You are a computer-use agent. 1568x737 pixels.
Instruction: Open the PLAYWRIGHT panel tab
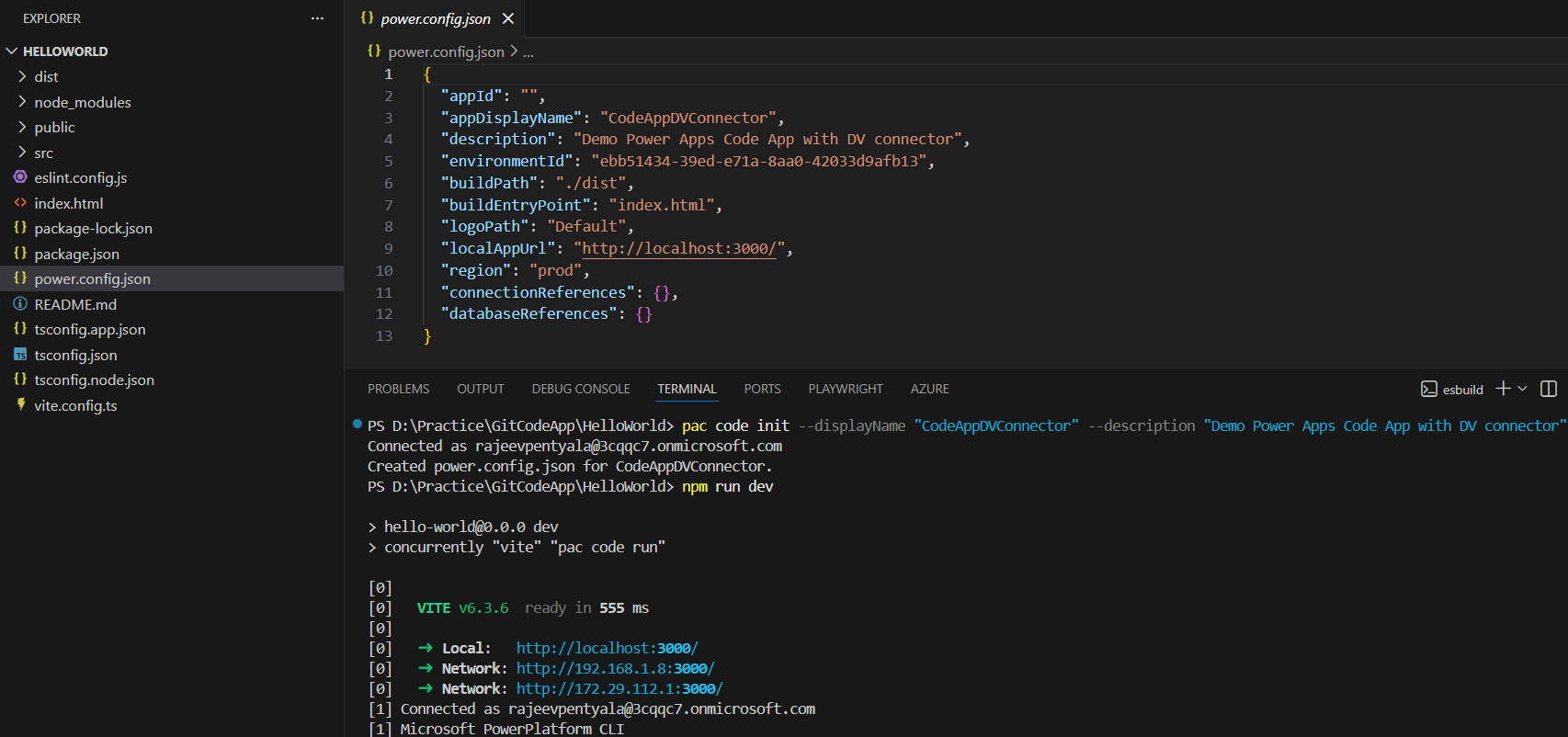click(845, 389)
